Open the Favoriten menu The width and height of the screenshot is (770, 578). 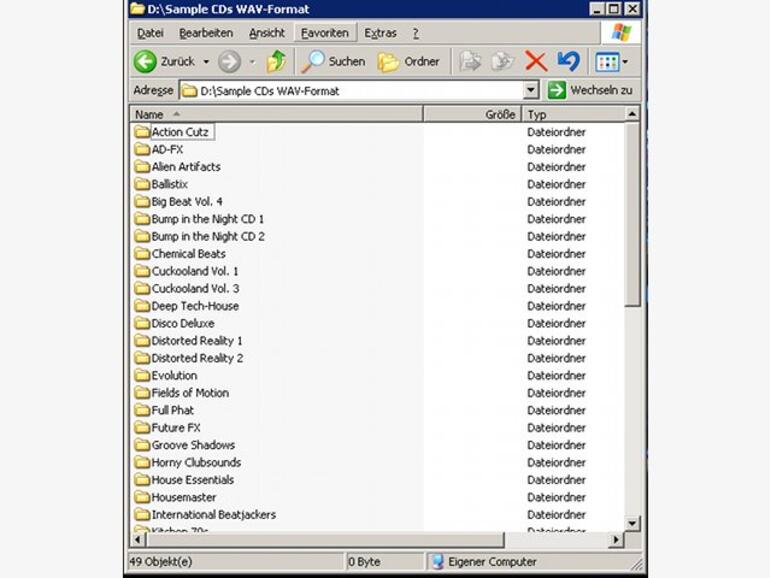325,33
